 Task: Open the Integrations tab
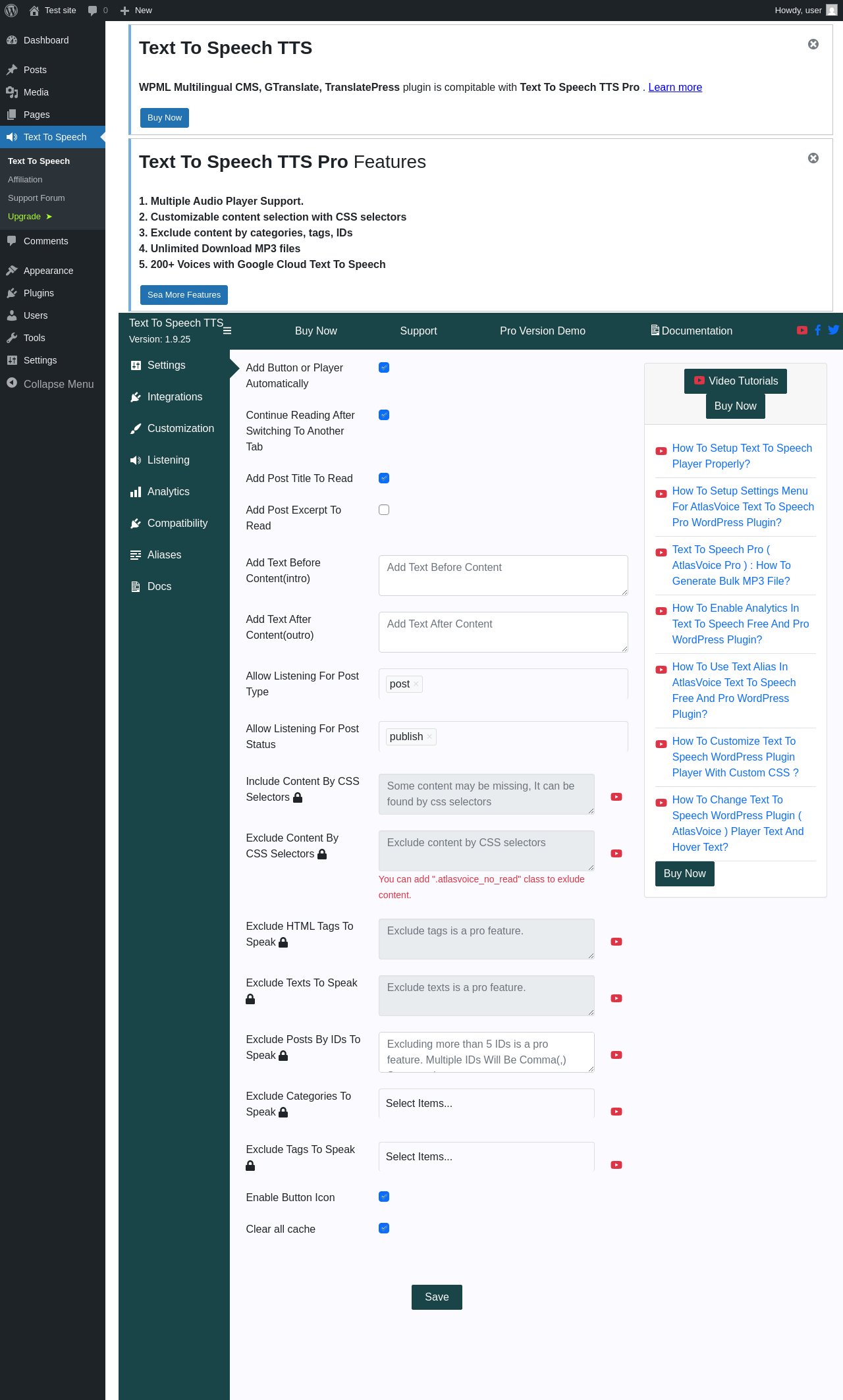174,397
